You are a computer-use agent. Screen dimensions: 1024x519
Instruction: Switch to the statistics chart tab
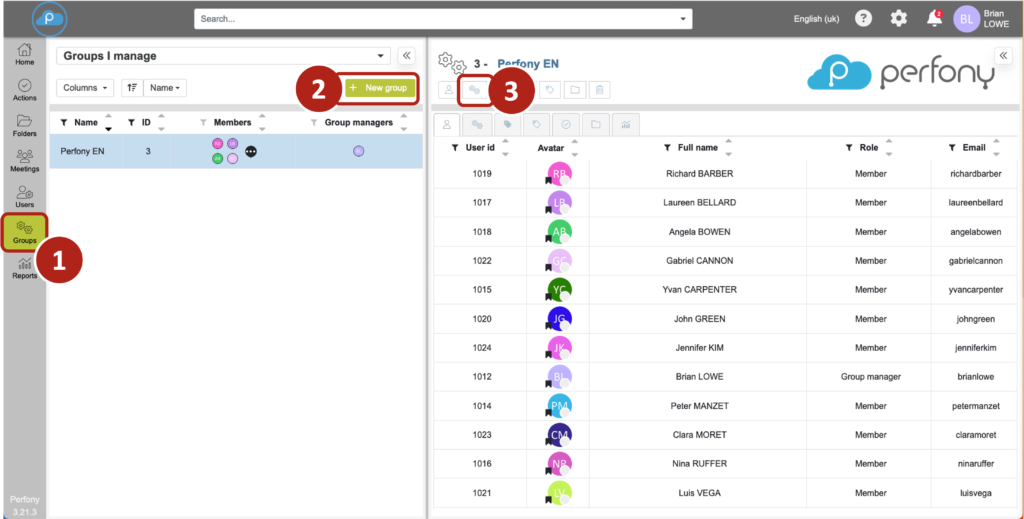pos(625,125)
